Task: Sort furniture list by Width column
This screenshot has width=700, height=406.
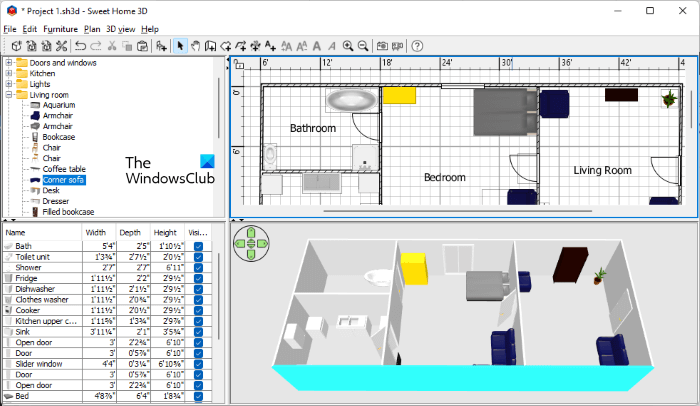Action: (x=98, y=232)
